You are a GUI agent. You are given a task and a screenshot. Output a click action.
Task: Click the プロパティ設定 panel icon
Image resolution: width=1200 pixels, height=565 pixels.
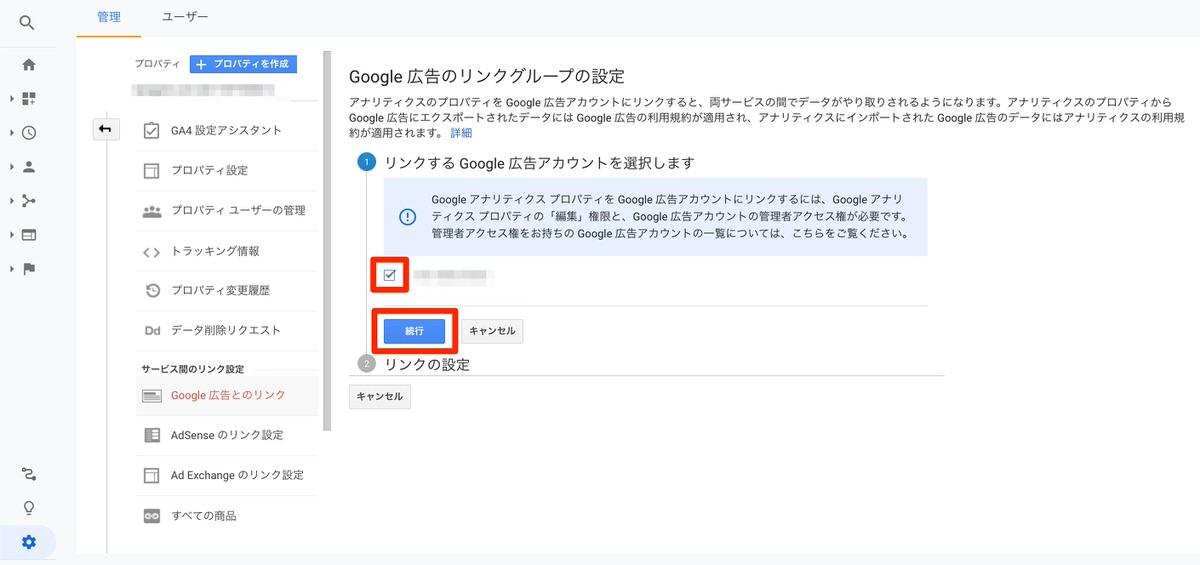click(x=152, y=170)
